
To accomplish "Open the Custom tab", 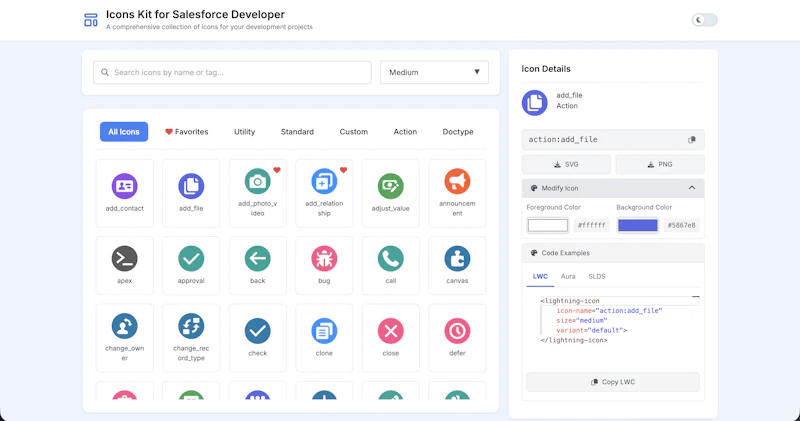I will [354, 132].
